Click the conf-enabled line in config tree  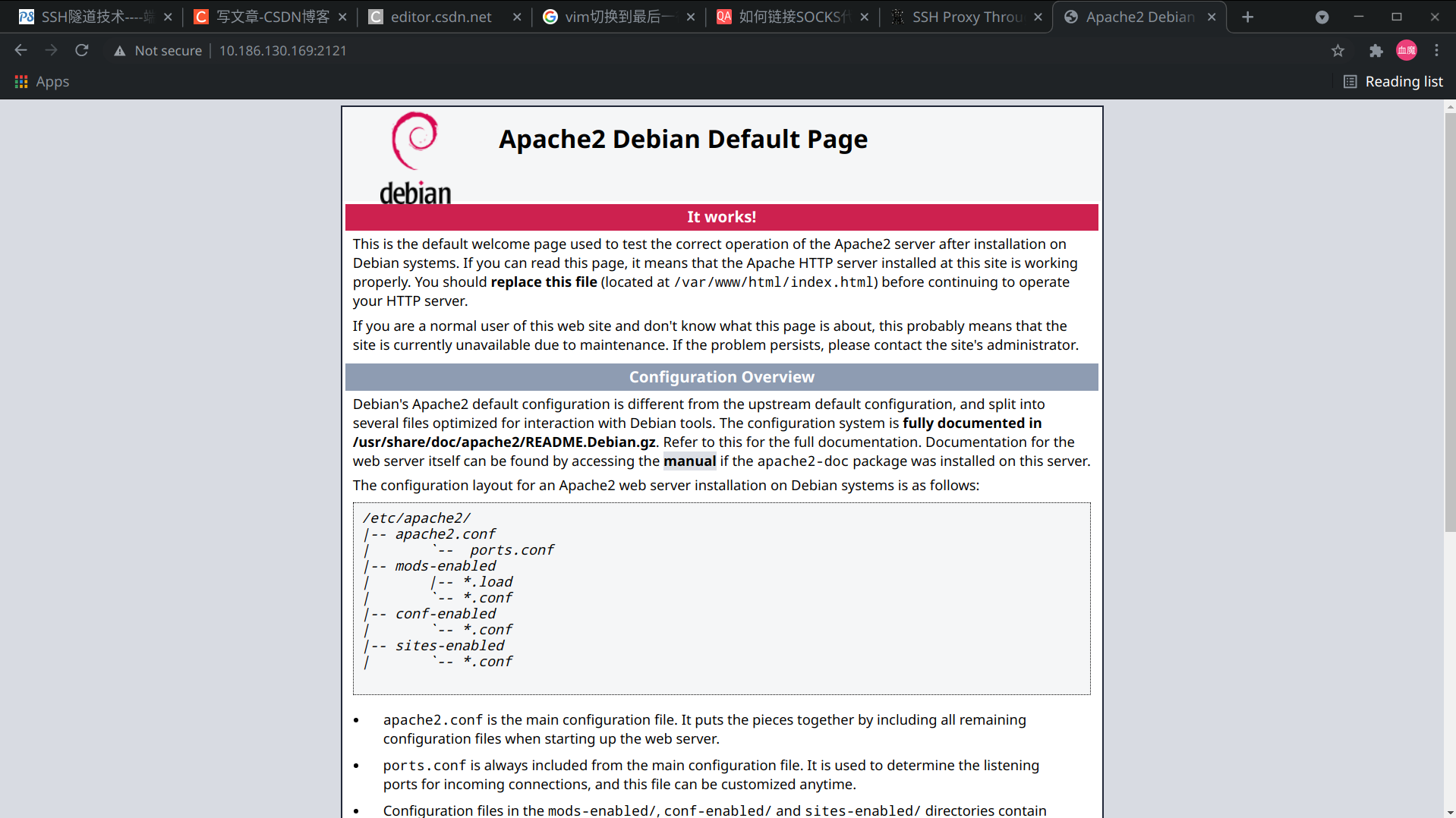tap(445, 614)
